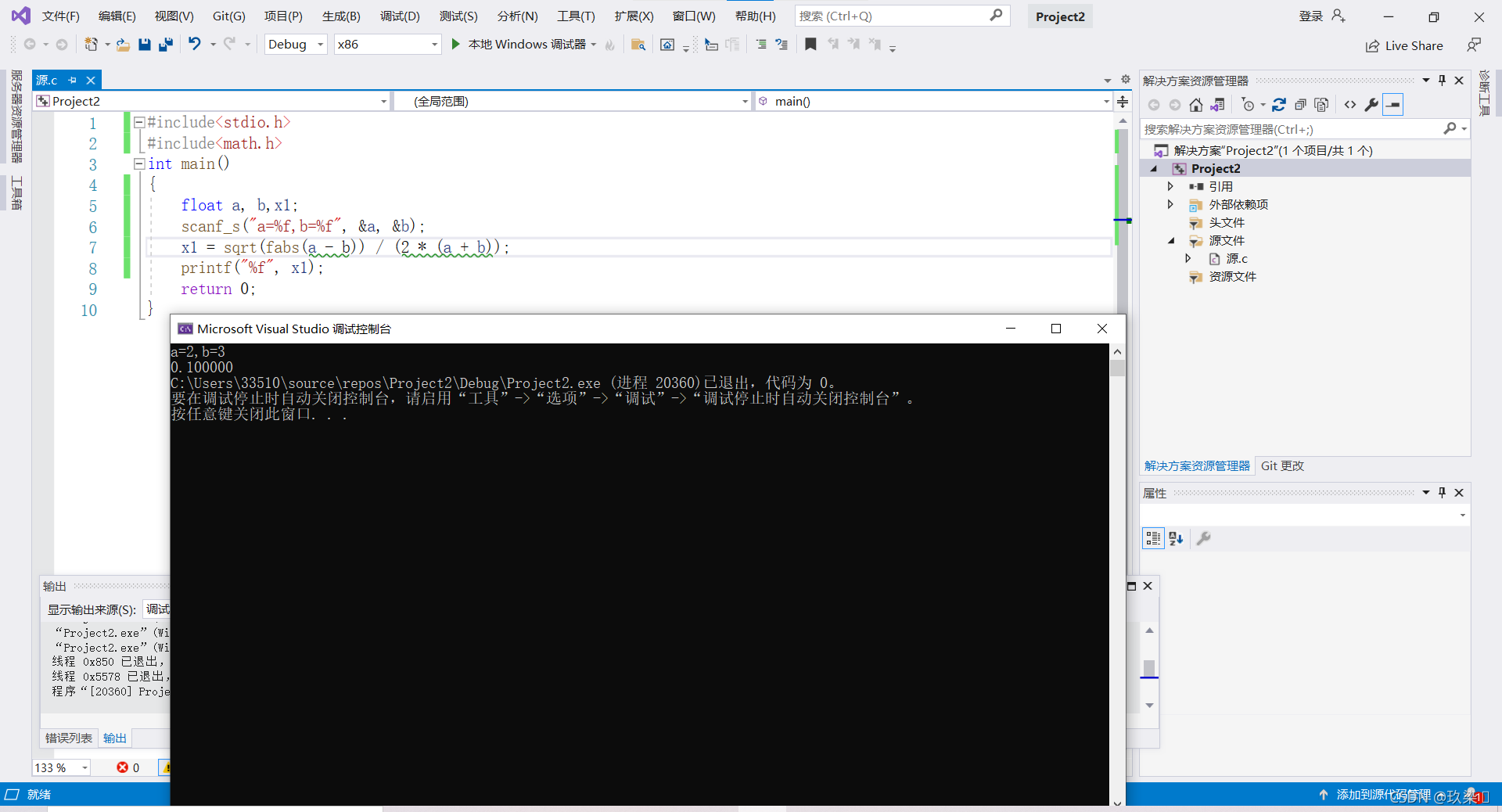The width and height of the screenshot is (1502, 812).
Task: Click the Properties pages wrench icon
Action: pos(1204,538)
